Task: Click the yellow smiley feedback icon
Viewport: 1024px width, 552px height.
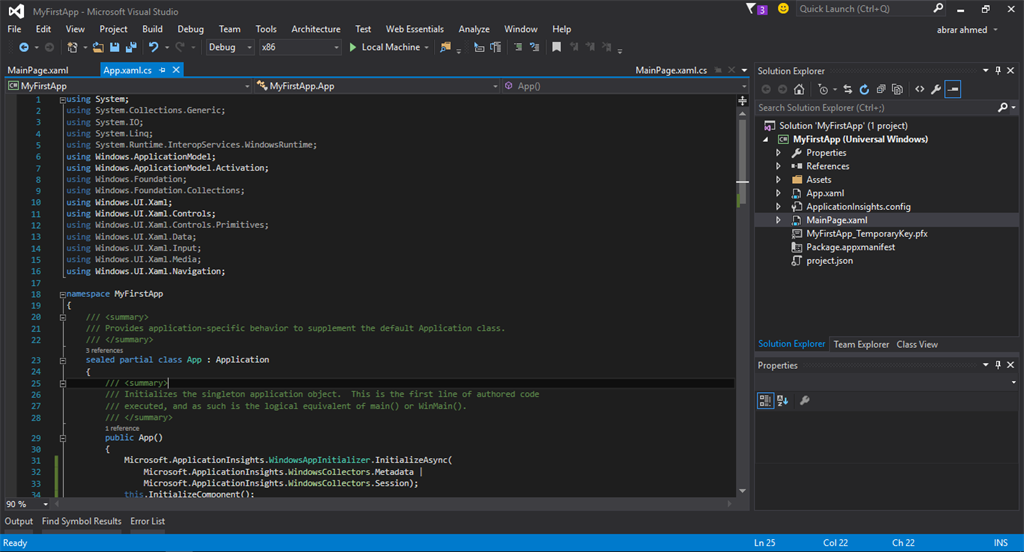Action: click(x=783, y=9)
